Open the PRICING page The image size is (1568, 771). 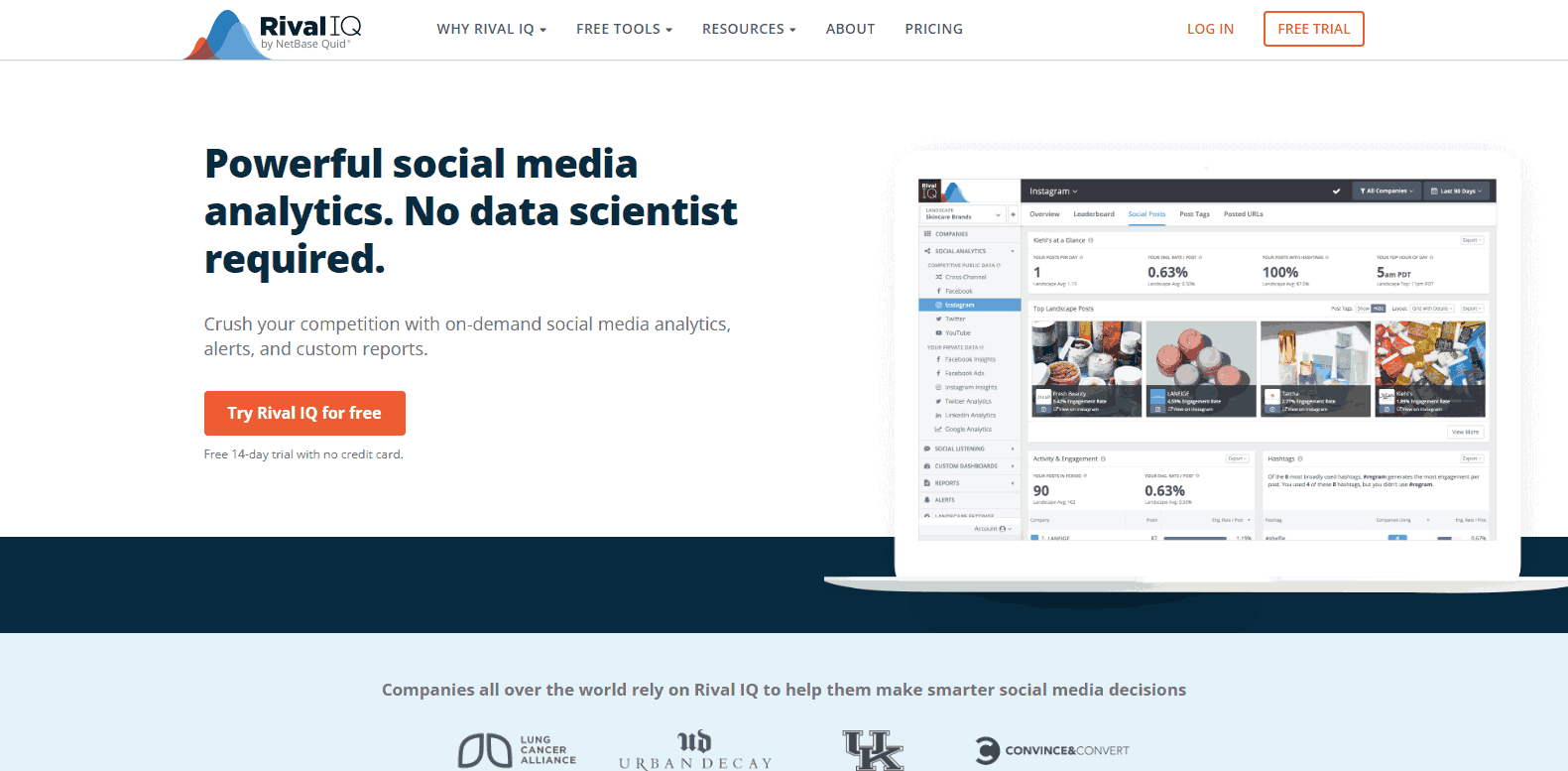933,29
